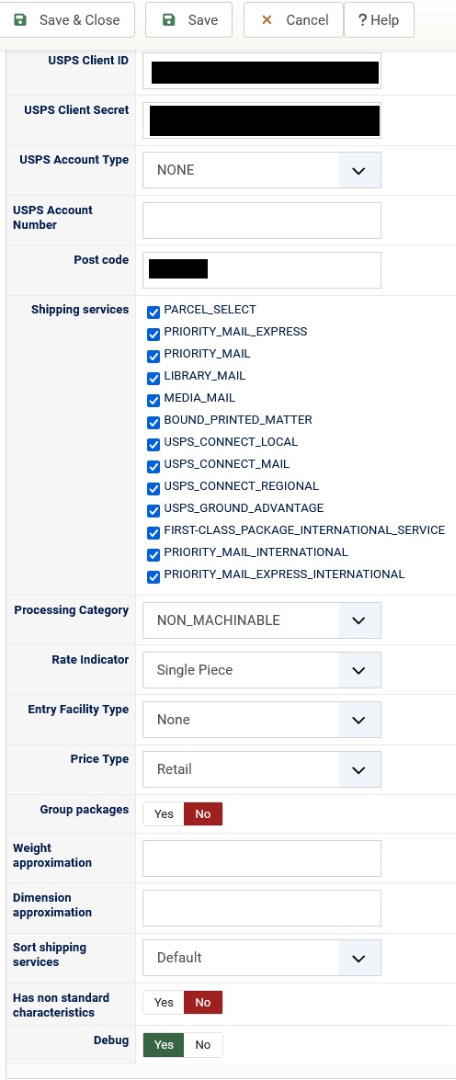Open the Sort shipping services dropdown
Image resolution: width=456 pixels, height=1080 pixels.
(x=262, y=958)
